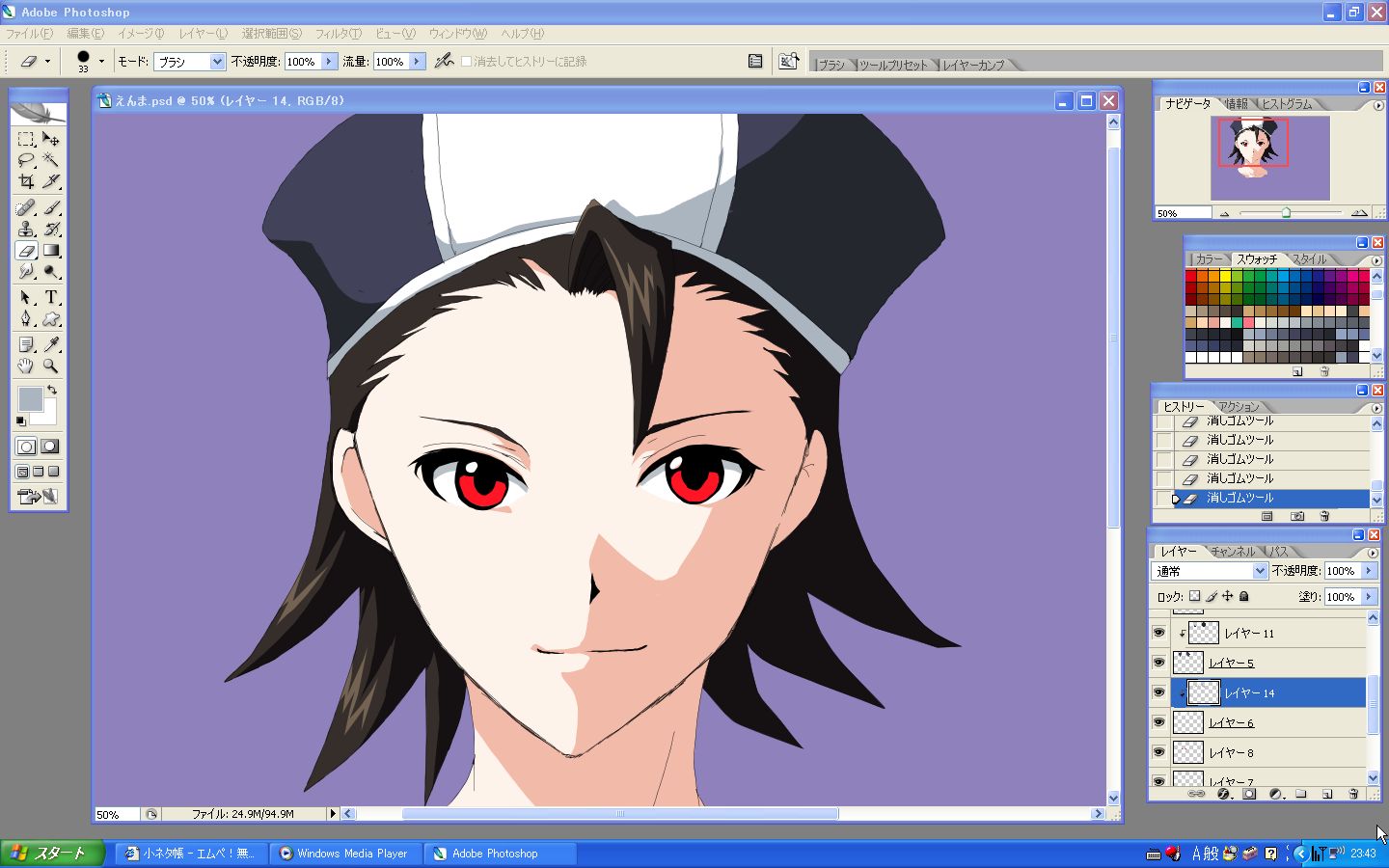Image resolution: width=1389 pixels, height=868 pixels.
Task: Switch to the チャンネル tab
Action: click(x=1234, y=552)
